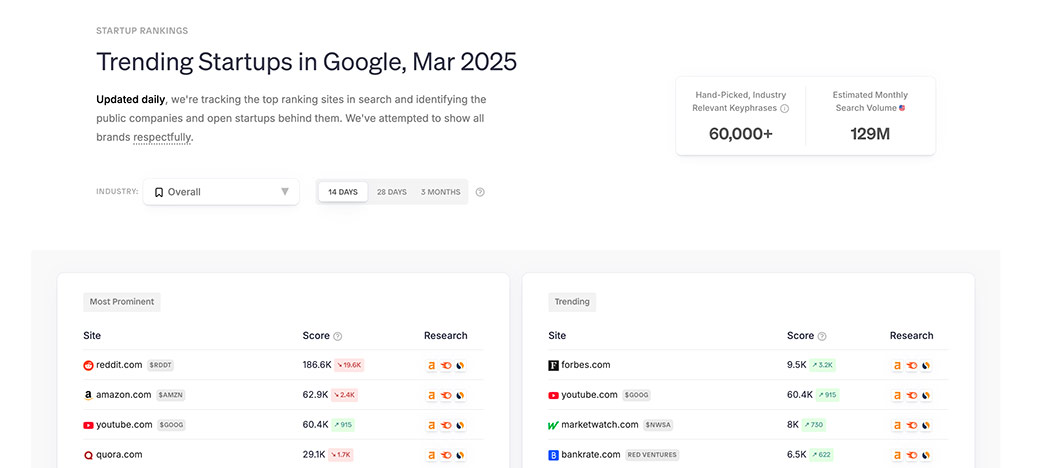Viewport: 1050px width, 468px height.
Task: Open Ahrefs research for forbes.com
Action: 897,366
